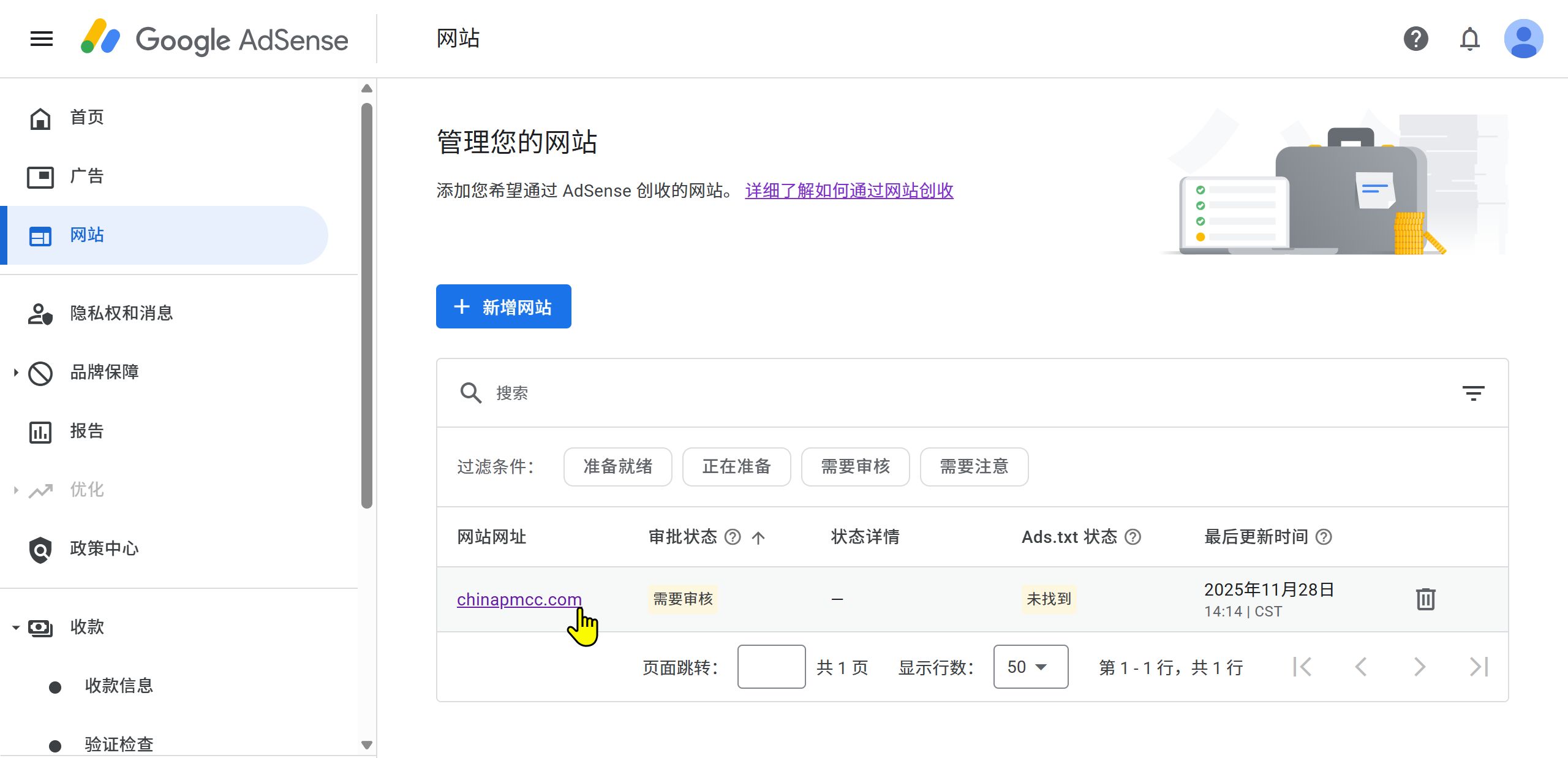1568x758 pixels.
Task: Focus the 页面跳转 page number field
Action: (x=771, y=667)
